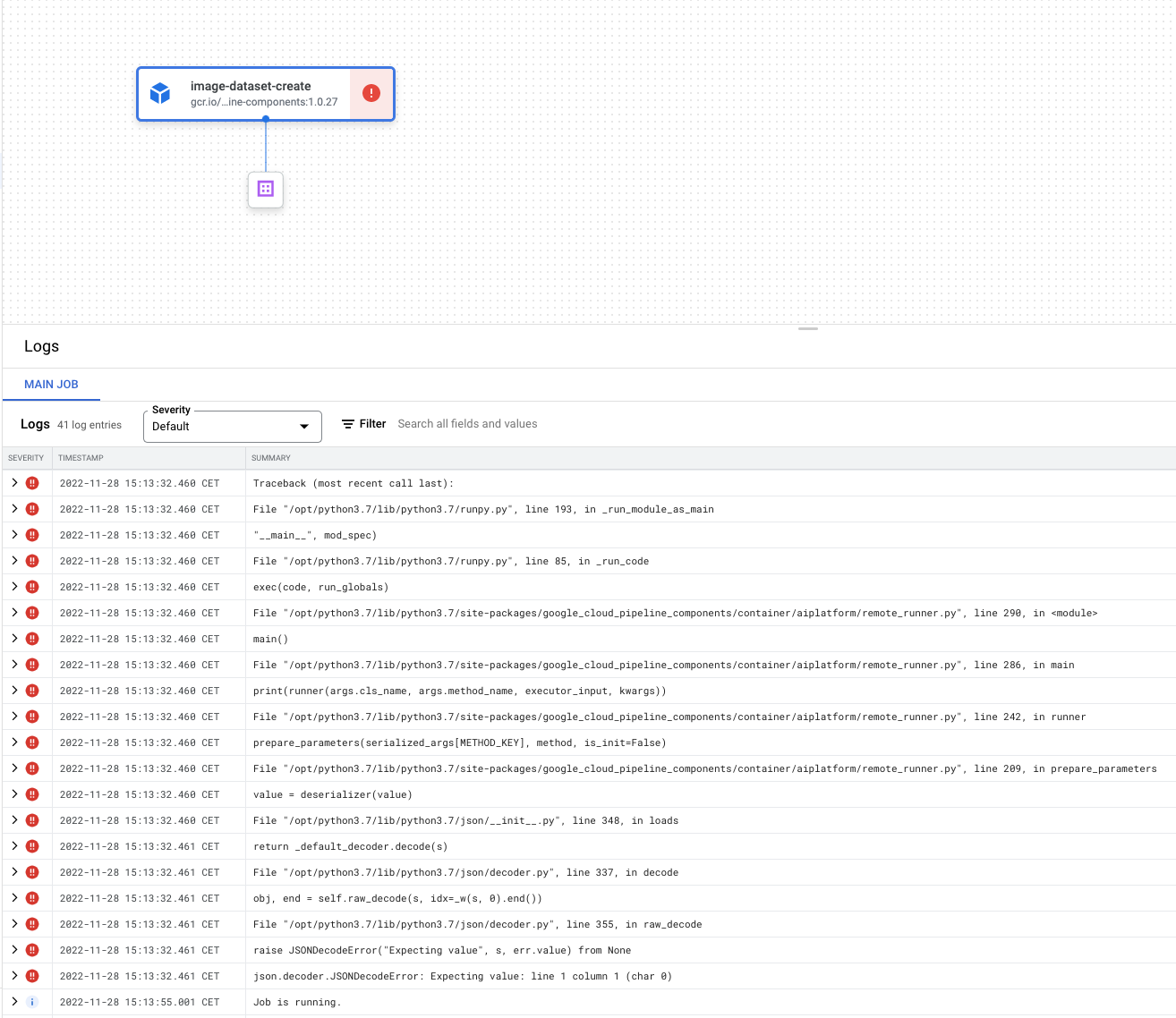
Task: Click the Logs panel resize handle
Action: pyautogui.click(x=807, y=328)
